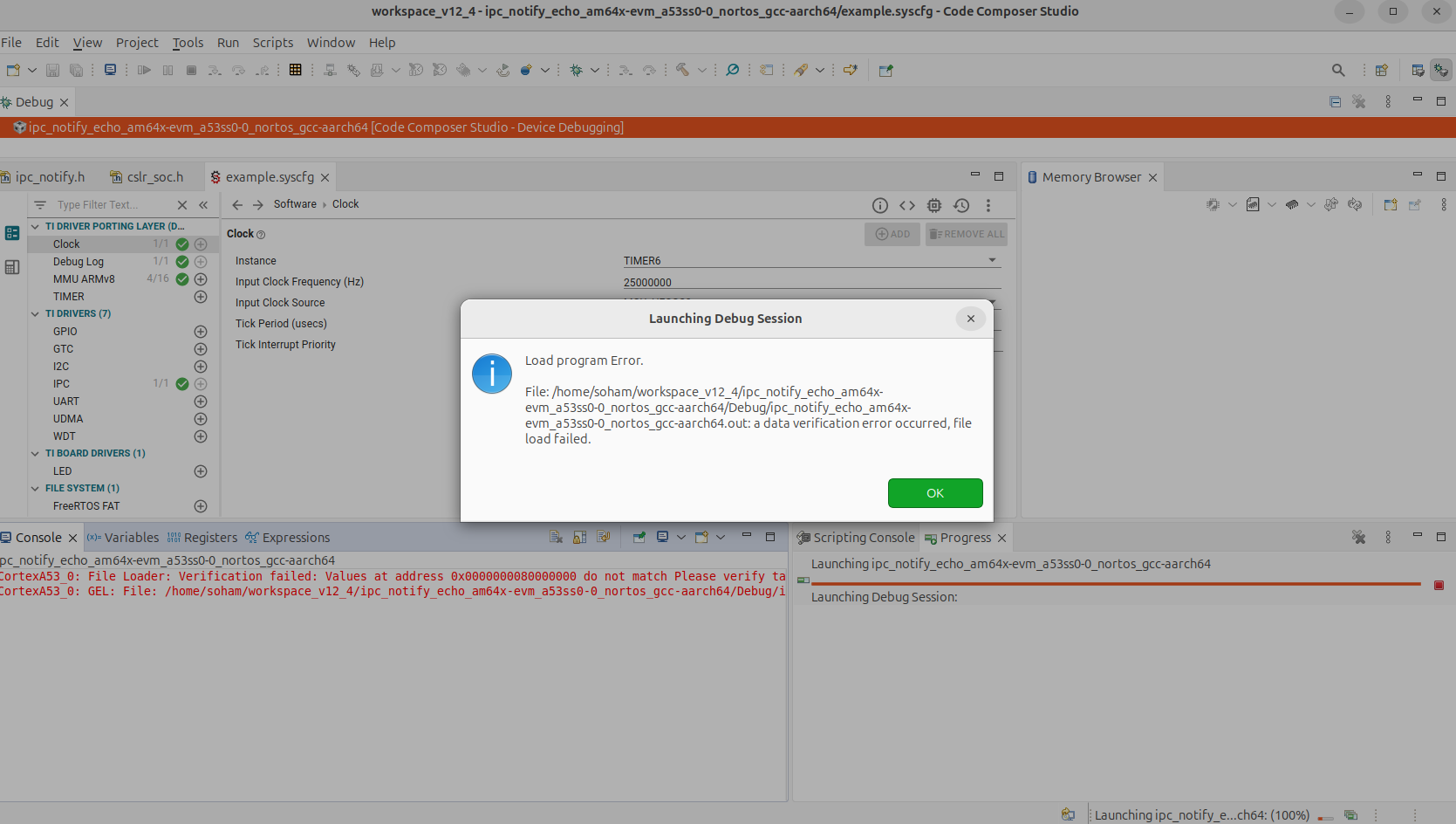Add an LED instance
Screen dimensions: 1456x824
(x=201, y=471)
